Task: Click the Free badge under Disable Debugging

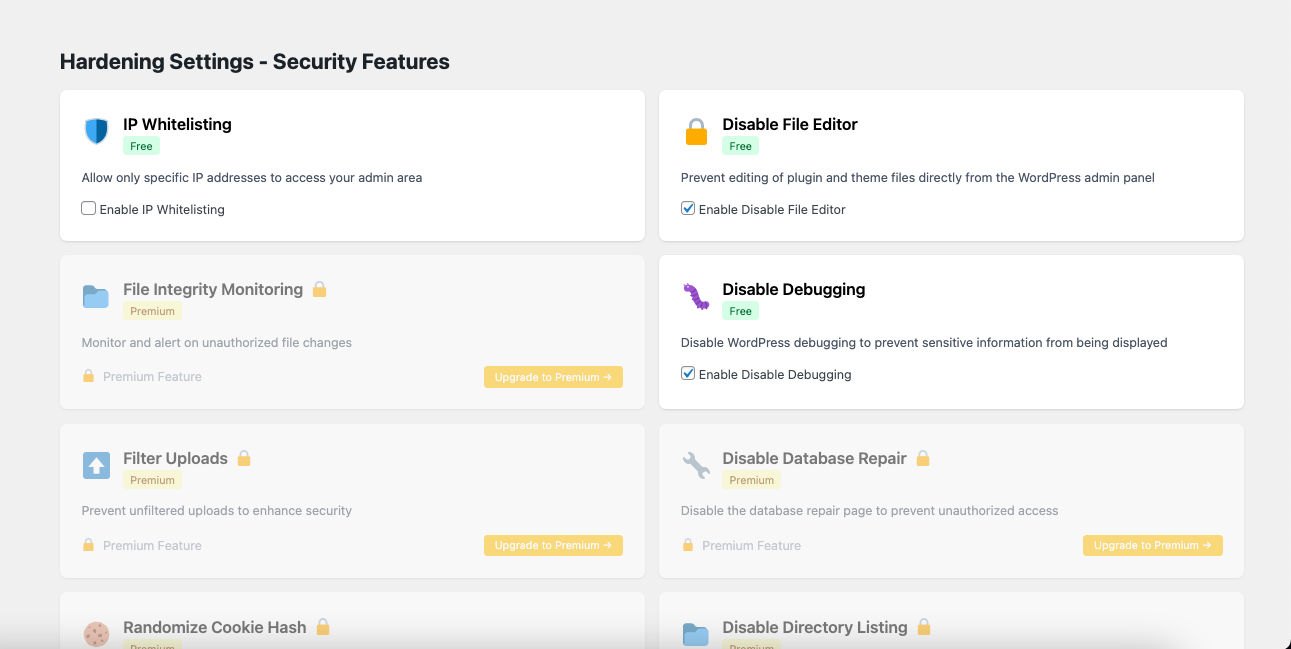Action: pos(741,311)
